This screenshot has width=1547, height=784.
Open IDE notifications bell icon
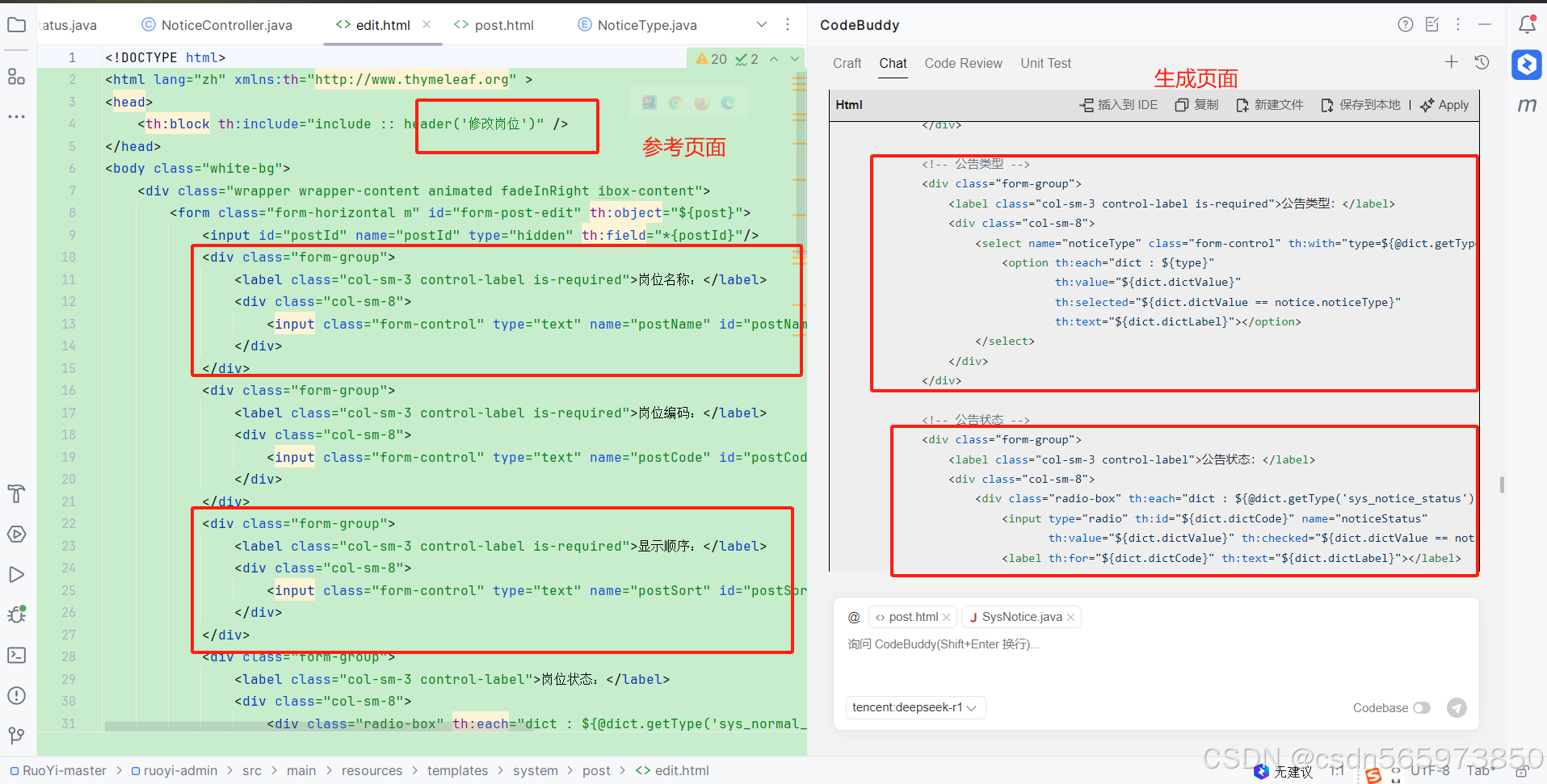(x=1527, y=24)
